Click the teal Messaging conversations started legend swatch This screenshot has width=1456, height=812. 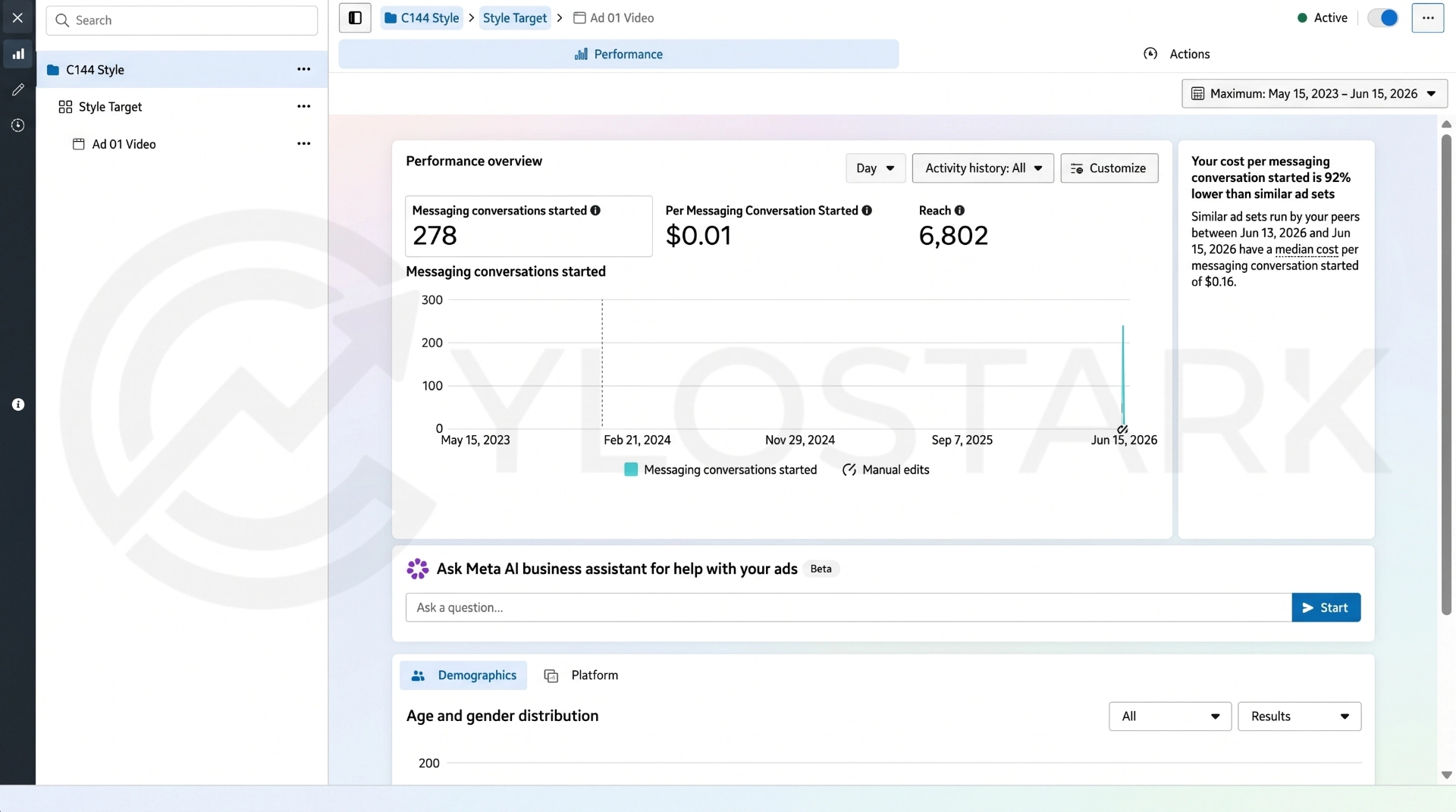(631, 470)
